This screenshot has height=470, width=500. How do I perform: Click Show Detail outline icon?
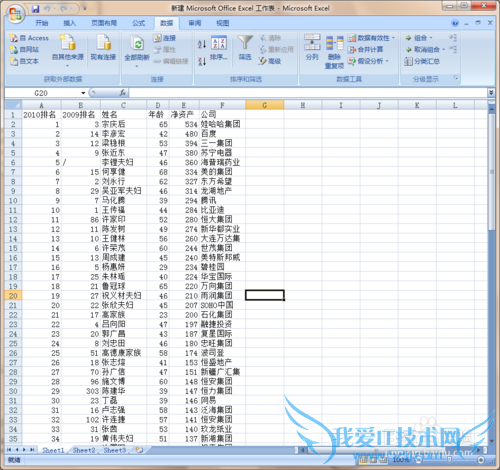tap(453, 37)
